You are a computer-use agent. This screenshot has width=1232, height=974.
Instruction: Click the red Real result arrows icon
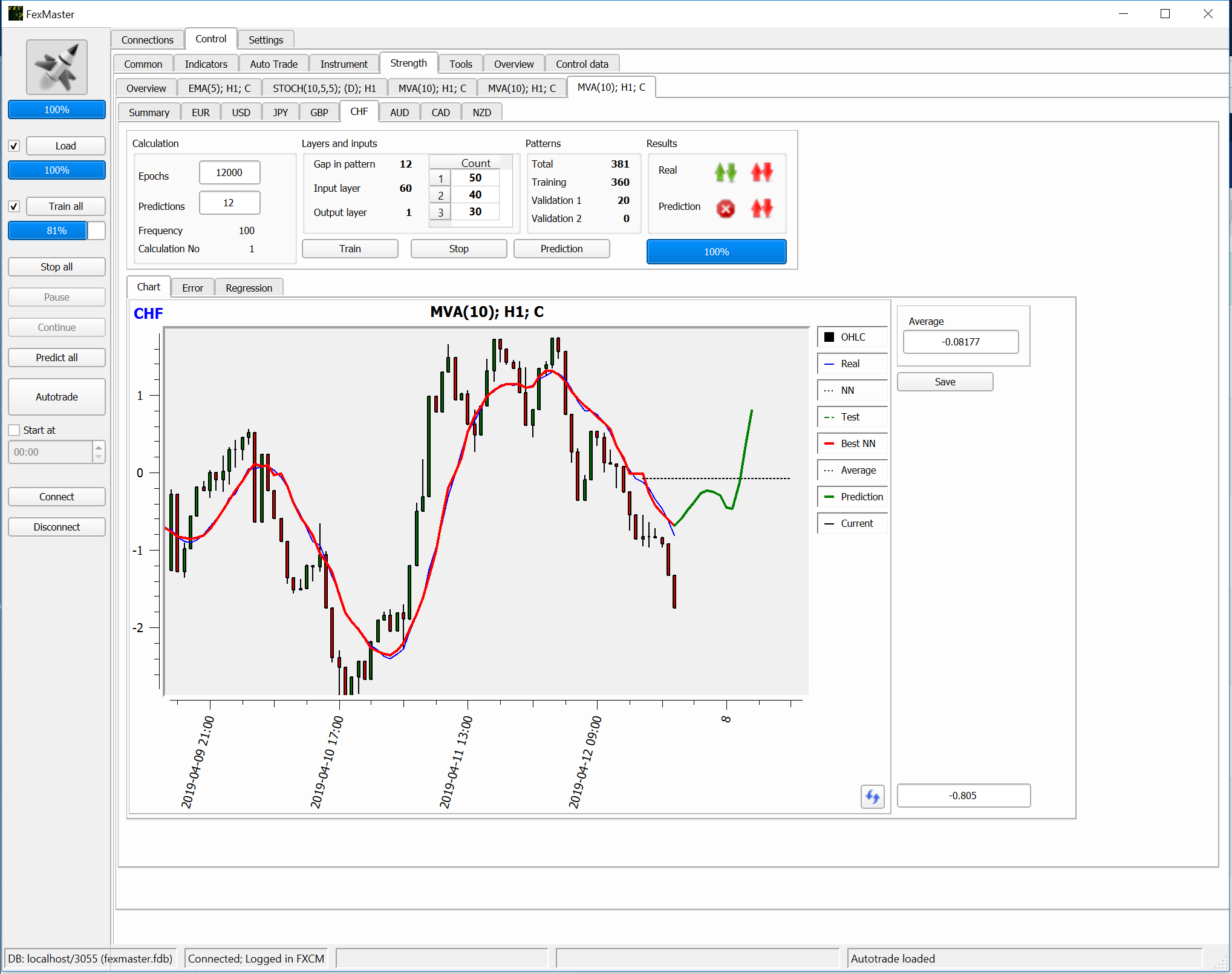(x=761, y=172)
